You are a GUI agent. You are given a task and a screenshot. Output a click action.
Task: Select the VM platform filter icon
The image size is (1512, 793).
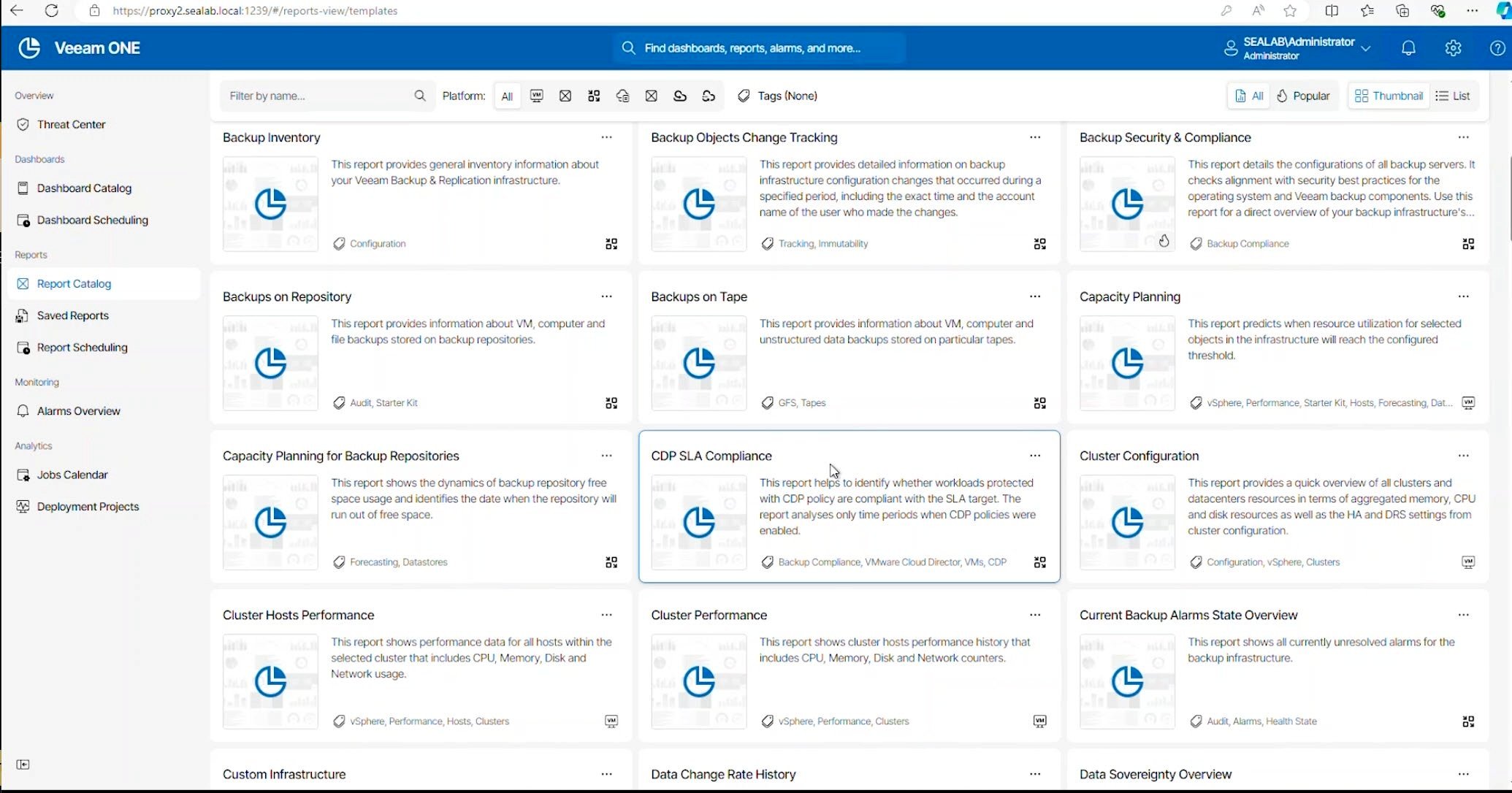tap(537, 96)
